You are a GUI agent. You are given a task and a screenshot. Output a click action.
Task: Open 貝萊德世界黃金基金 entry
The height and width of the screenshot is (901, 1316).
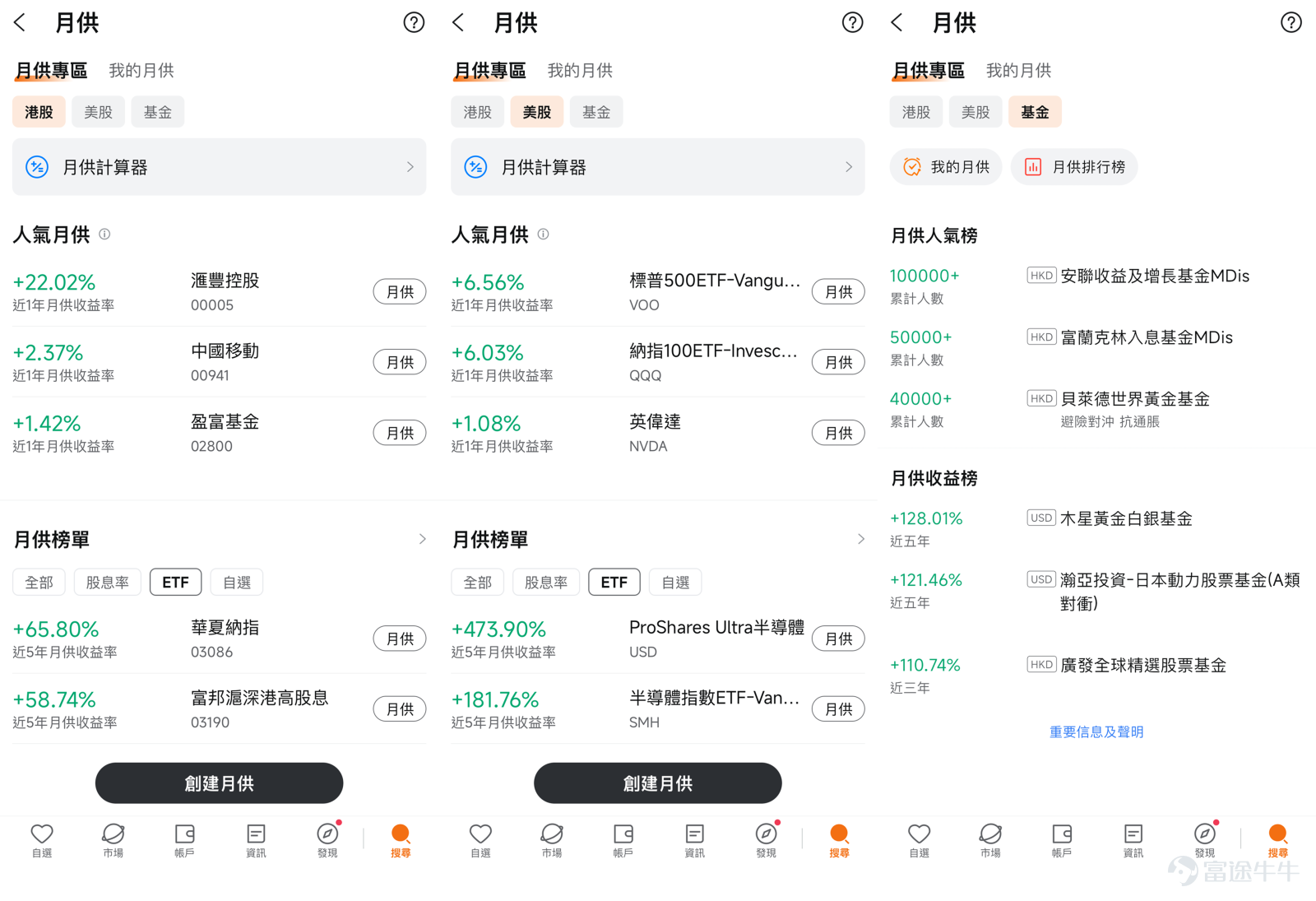1096,409
